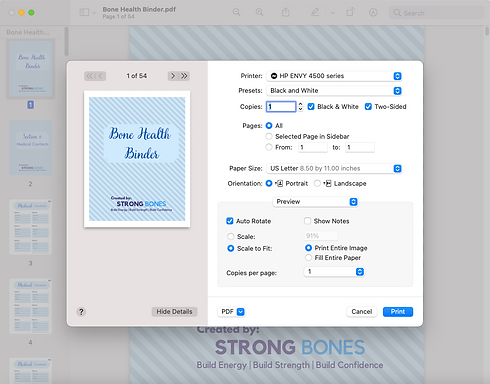Image resolution: width=490 pixels, height=384 pixels.
Task: Click the document window vertical scrollbar
Action: (x=486, y=32)
